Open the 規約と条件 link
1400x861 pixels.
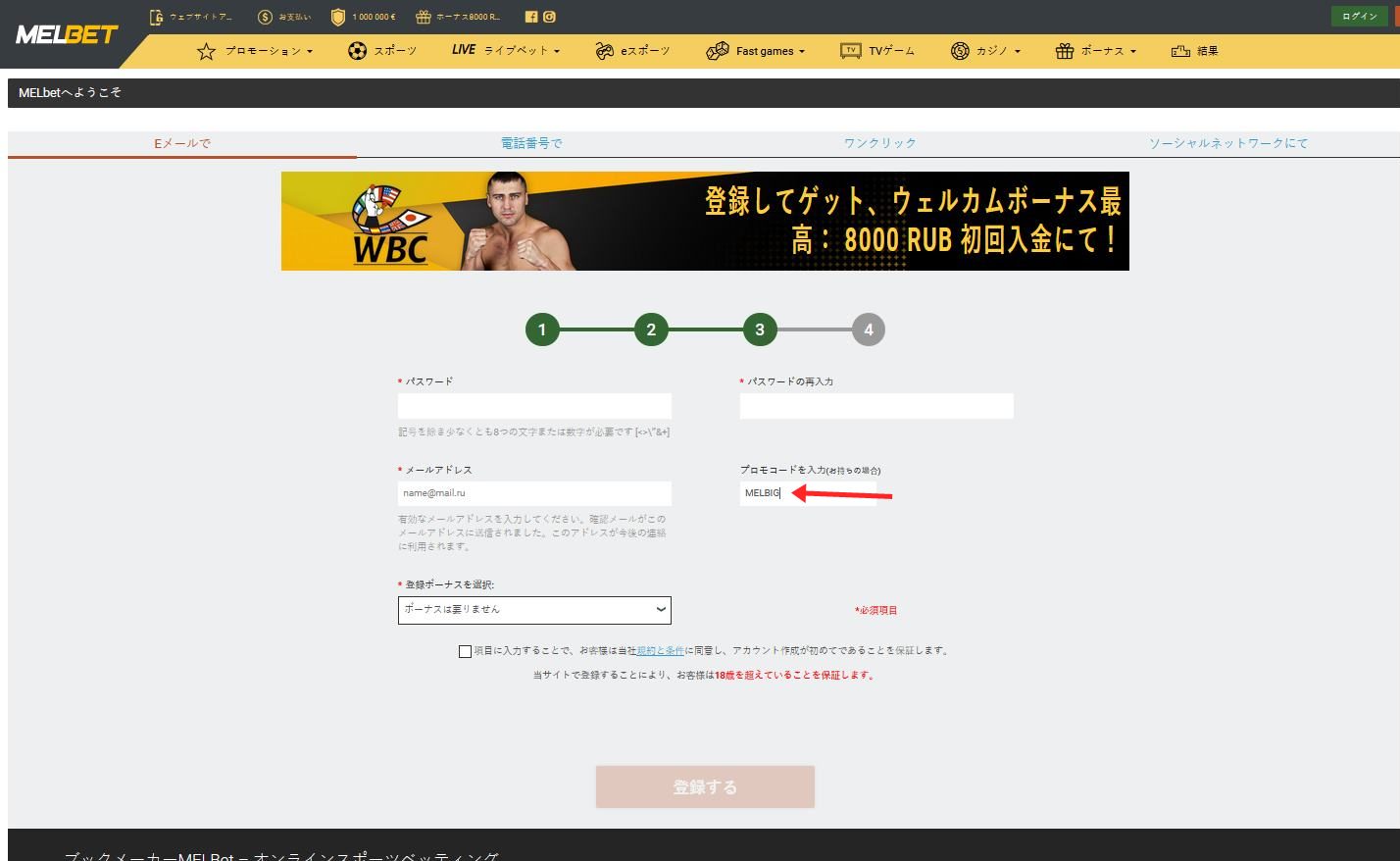click(x=661, y=651)
